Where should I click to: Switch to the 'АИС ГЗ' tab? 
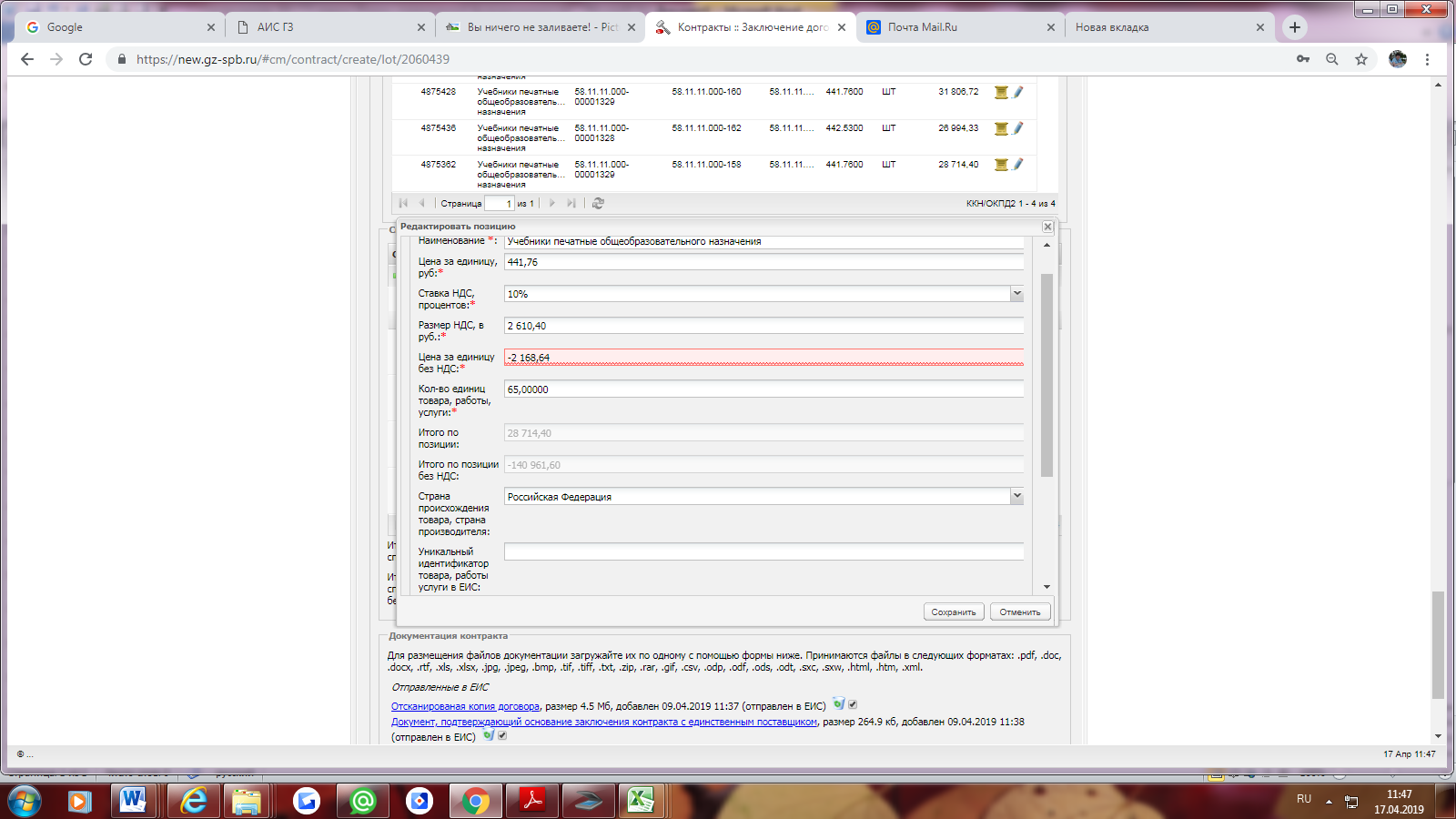click(x=329, y=27)
